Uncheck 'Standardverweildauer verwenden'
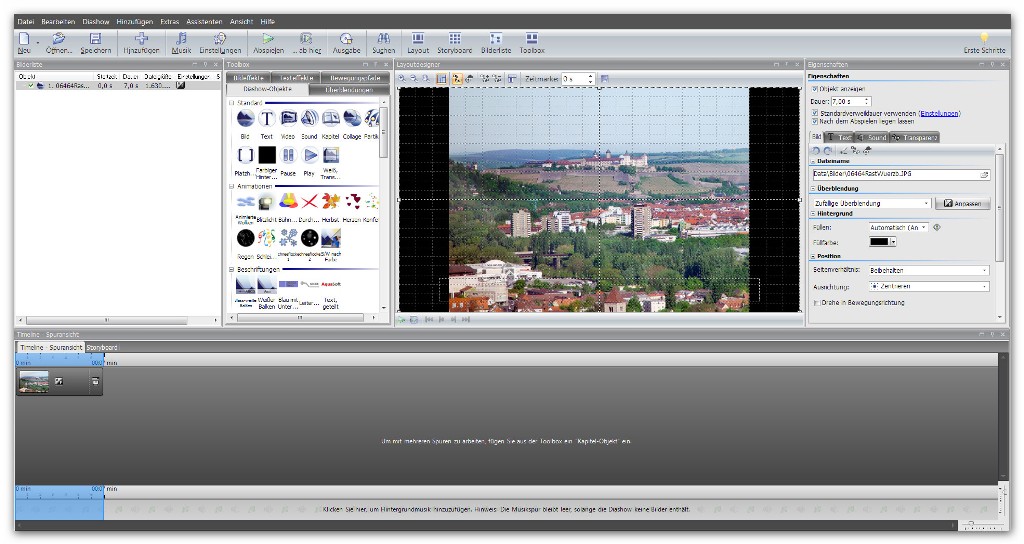Screen dimensions: 1024x544 click(815, 113)
